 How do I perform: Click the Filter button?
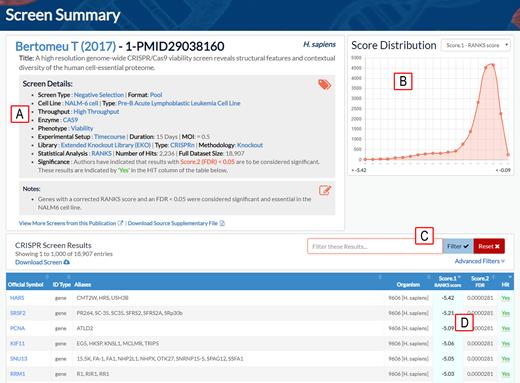458,246
